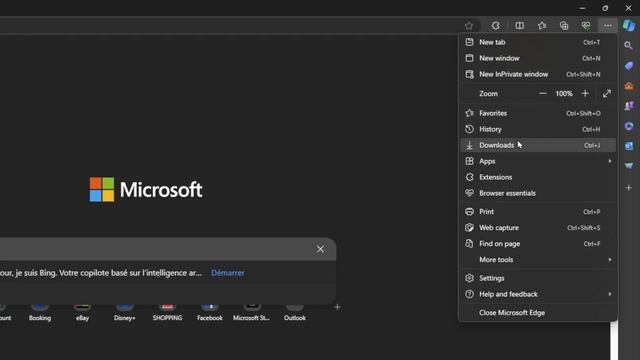Open Browser essentials menu entry
The height and width of the screenshot is (360, 640).
538,193
